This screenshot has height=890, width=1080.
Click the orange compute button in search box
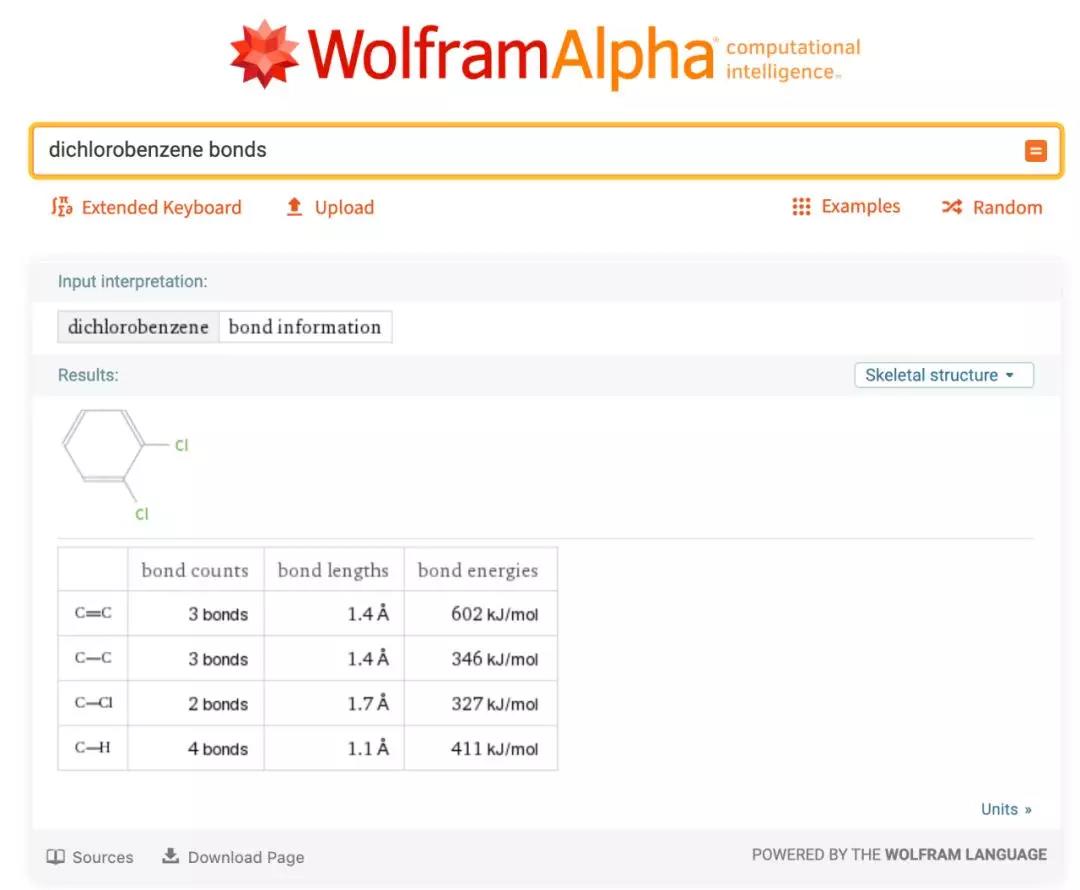(1035, 150)
